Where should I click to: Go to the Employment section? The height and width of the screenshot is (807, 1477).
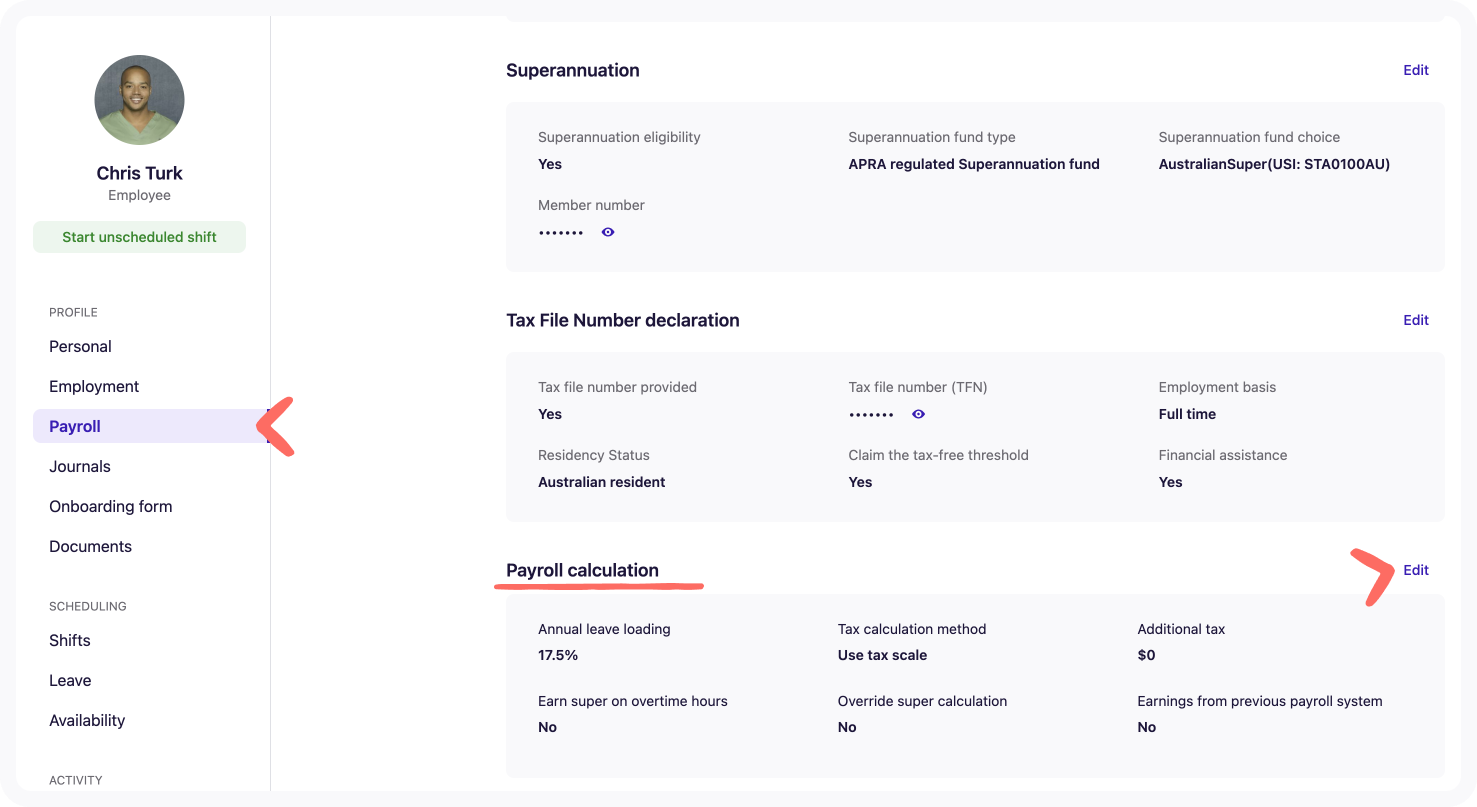(x=94, y=387)
